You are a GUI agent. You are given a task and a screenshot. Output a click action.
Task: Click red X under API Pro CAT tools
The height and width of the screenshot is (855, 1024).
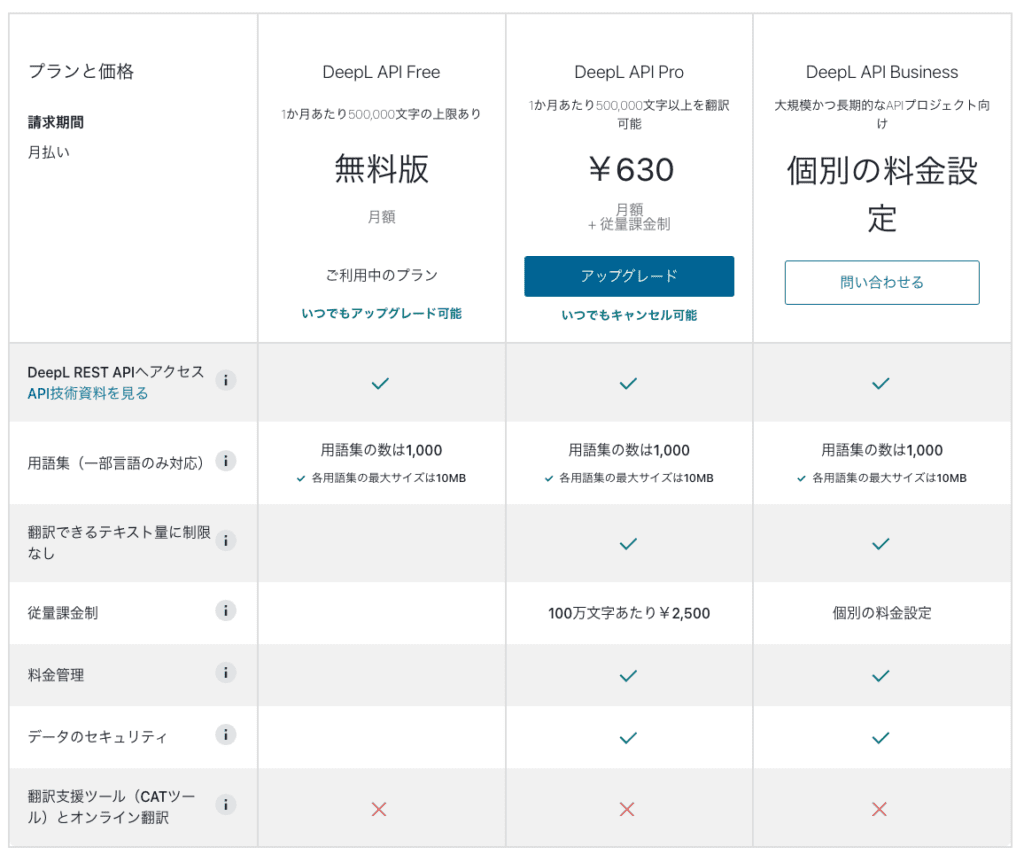click(627, 809)
